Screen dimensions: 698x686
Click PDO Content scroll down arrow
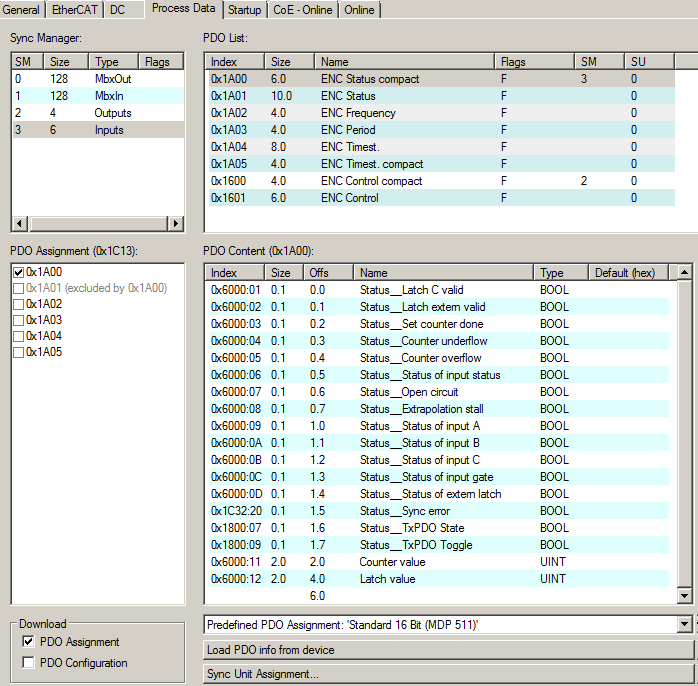click(685, 596)
